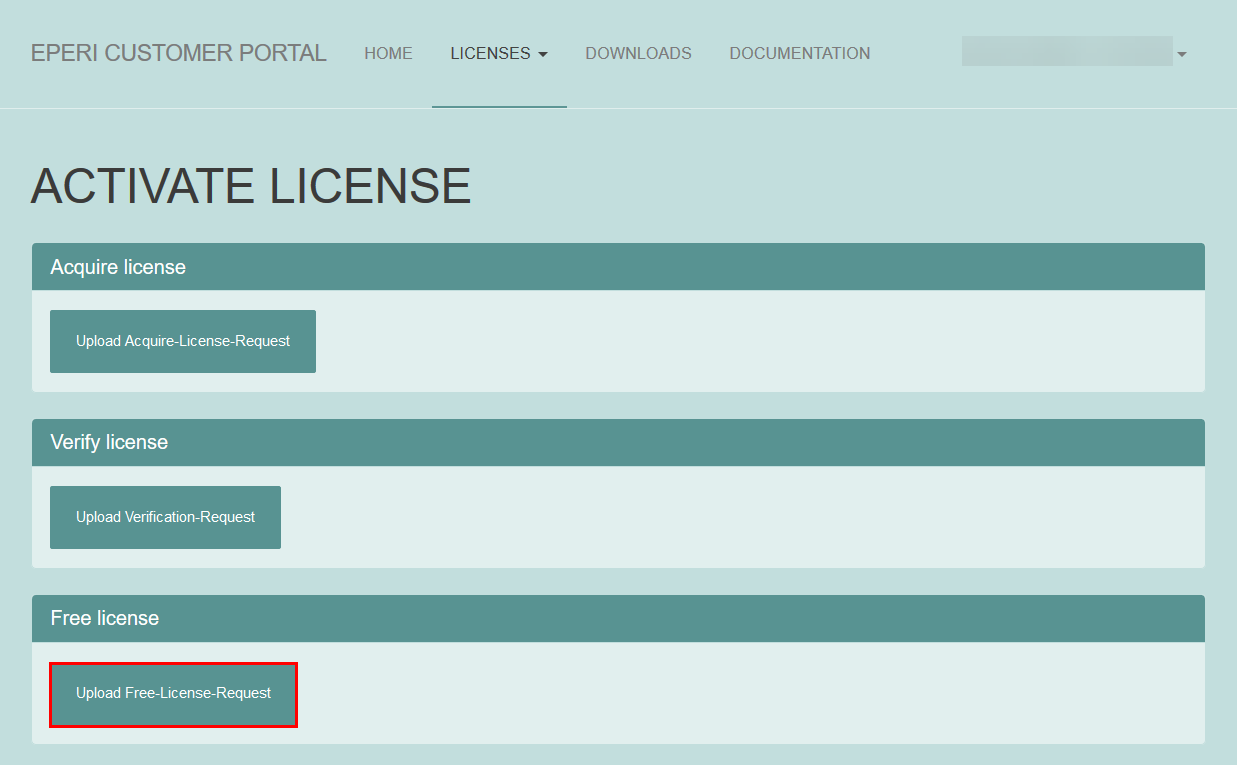Open the EPERI CUSTOMER PORTAL brand link
The width and height of the screenshot is (1237, 765).
[x=178, y=53]
